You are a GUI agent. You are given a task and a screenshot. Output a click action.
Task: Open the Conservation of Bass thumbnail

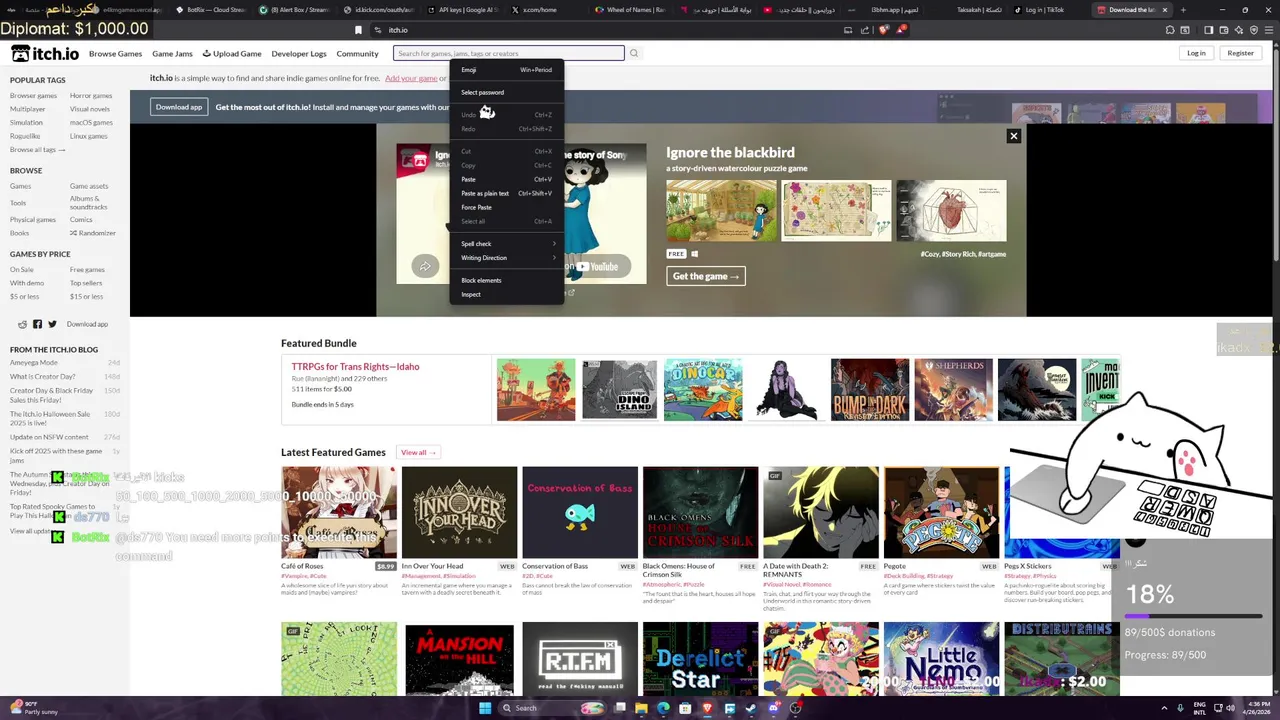click(580, 512)
